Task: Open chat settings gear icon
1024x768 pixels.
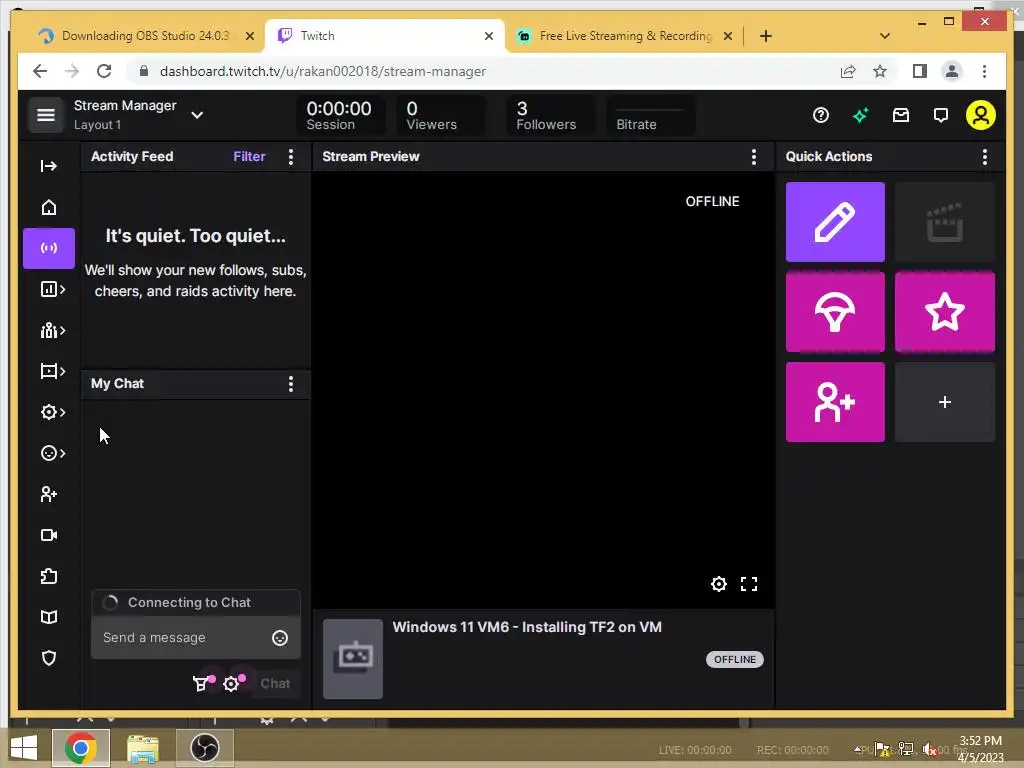Action: click(x=231, y=684)
